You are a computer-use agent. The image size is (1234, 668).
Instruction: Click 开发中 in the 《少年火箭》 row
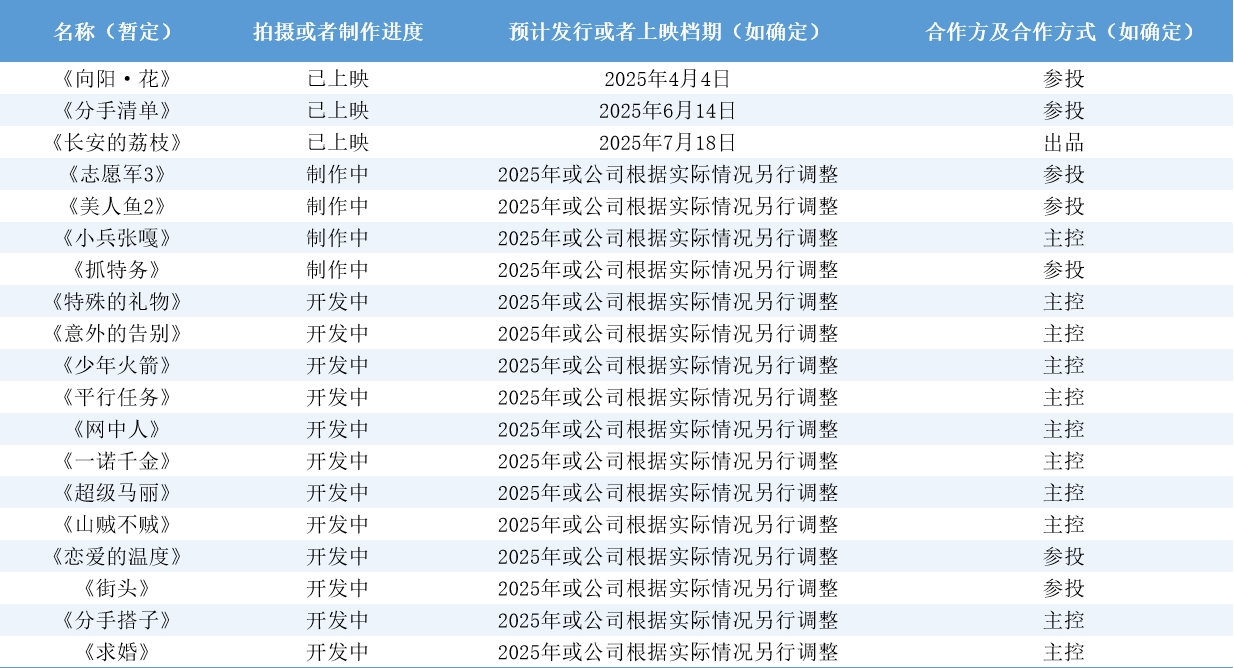pyautogui.click(x=338, y=365)
